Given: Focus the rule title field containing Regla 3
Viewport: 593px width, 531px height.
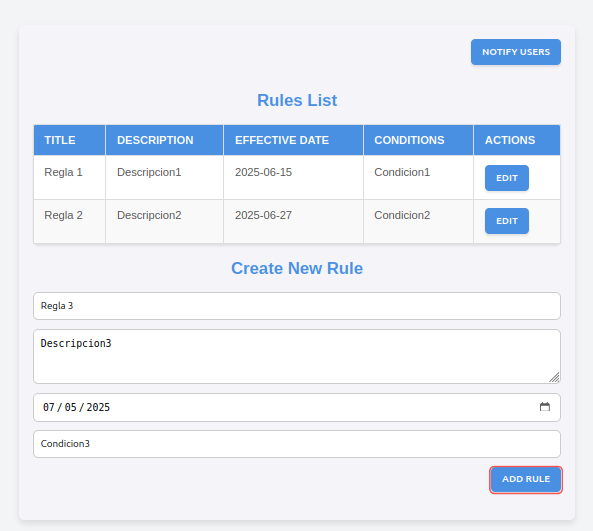Looking at the screenshot, I should tap(297, 306).
